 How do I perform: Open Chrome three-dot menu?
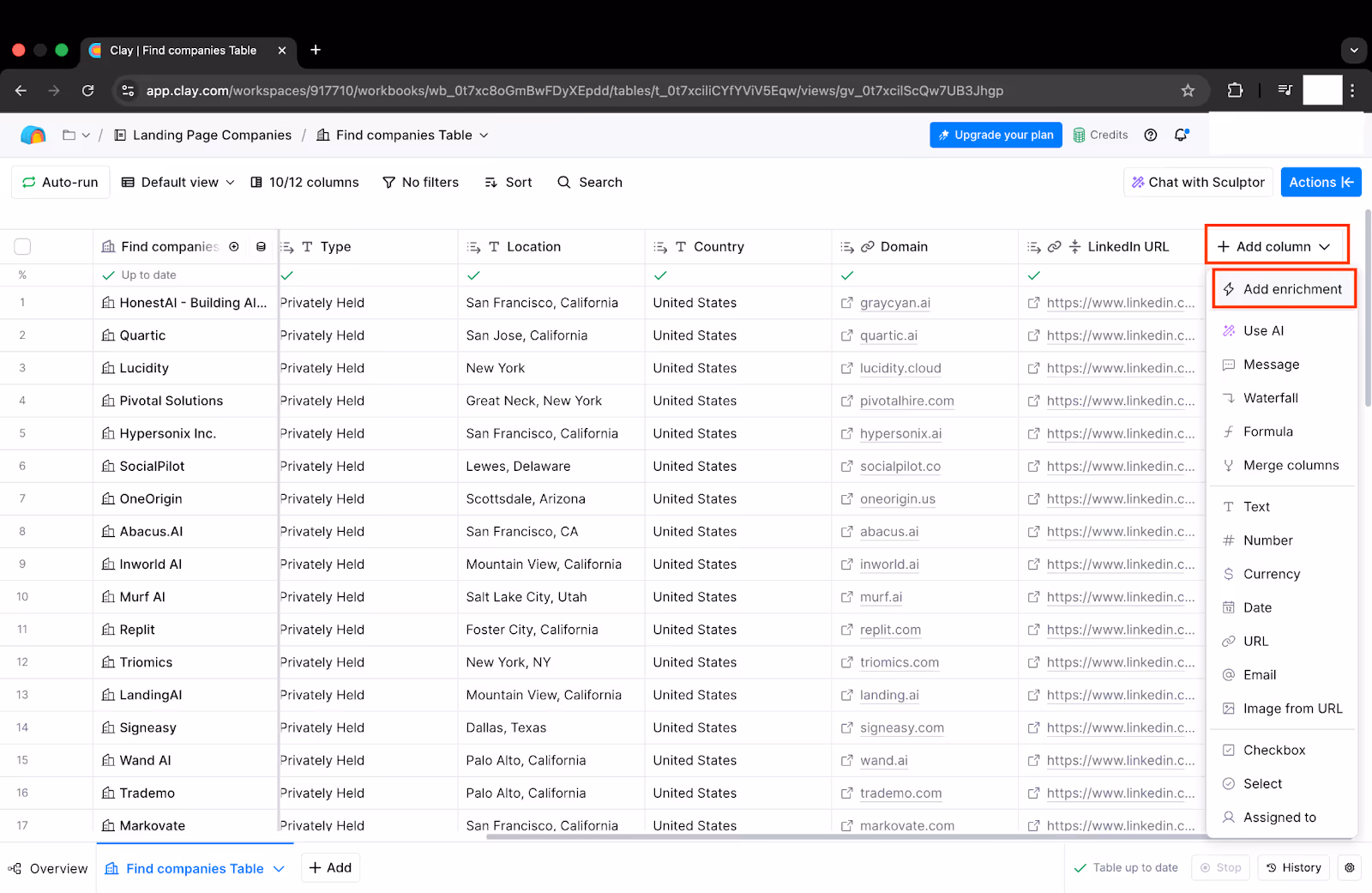[x=1352, y=90]
